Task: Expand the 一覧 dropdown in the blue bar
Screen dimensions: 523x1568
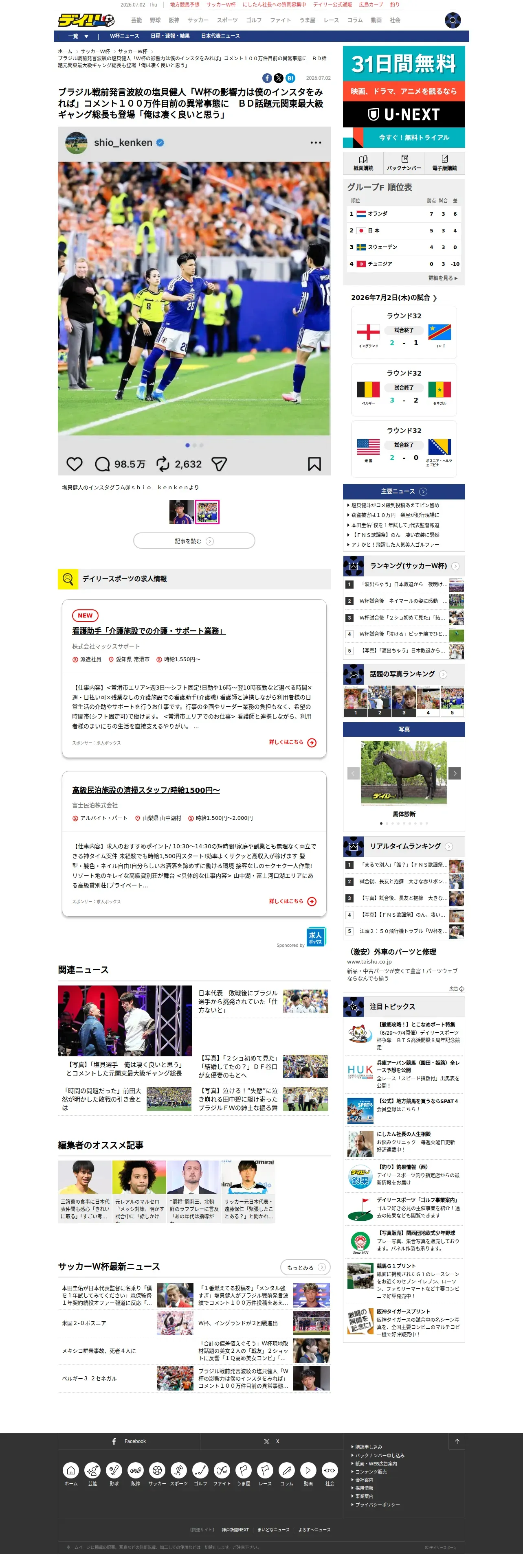Action: [78, 36]
